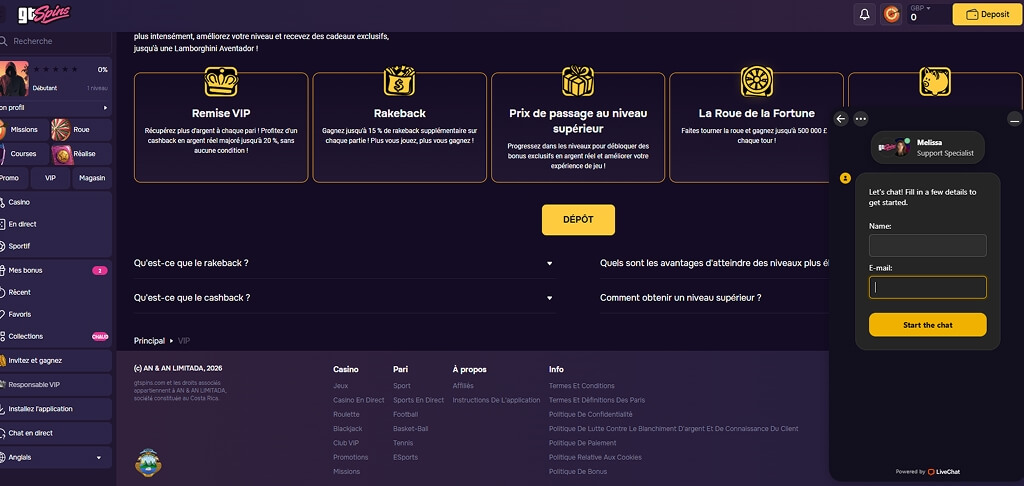
Task: Open Politique Relative Aux Cookies link
Action: 595,457
